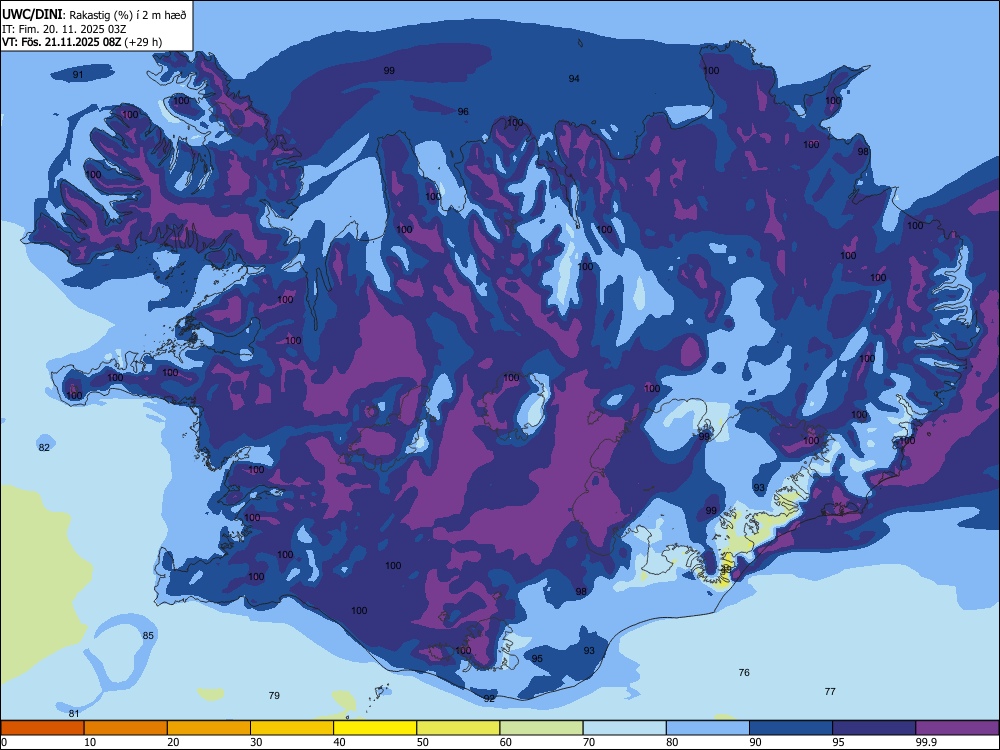Viewport: 1000px width, 750px height.
Task: Select the 92 humidity value at the coast
Action: [x=489, y=699]
